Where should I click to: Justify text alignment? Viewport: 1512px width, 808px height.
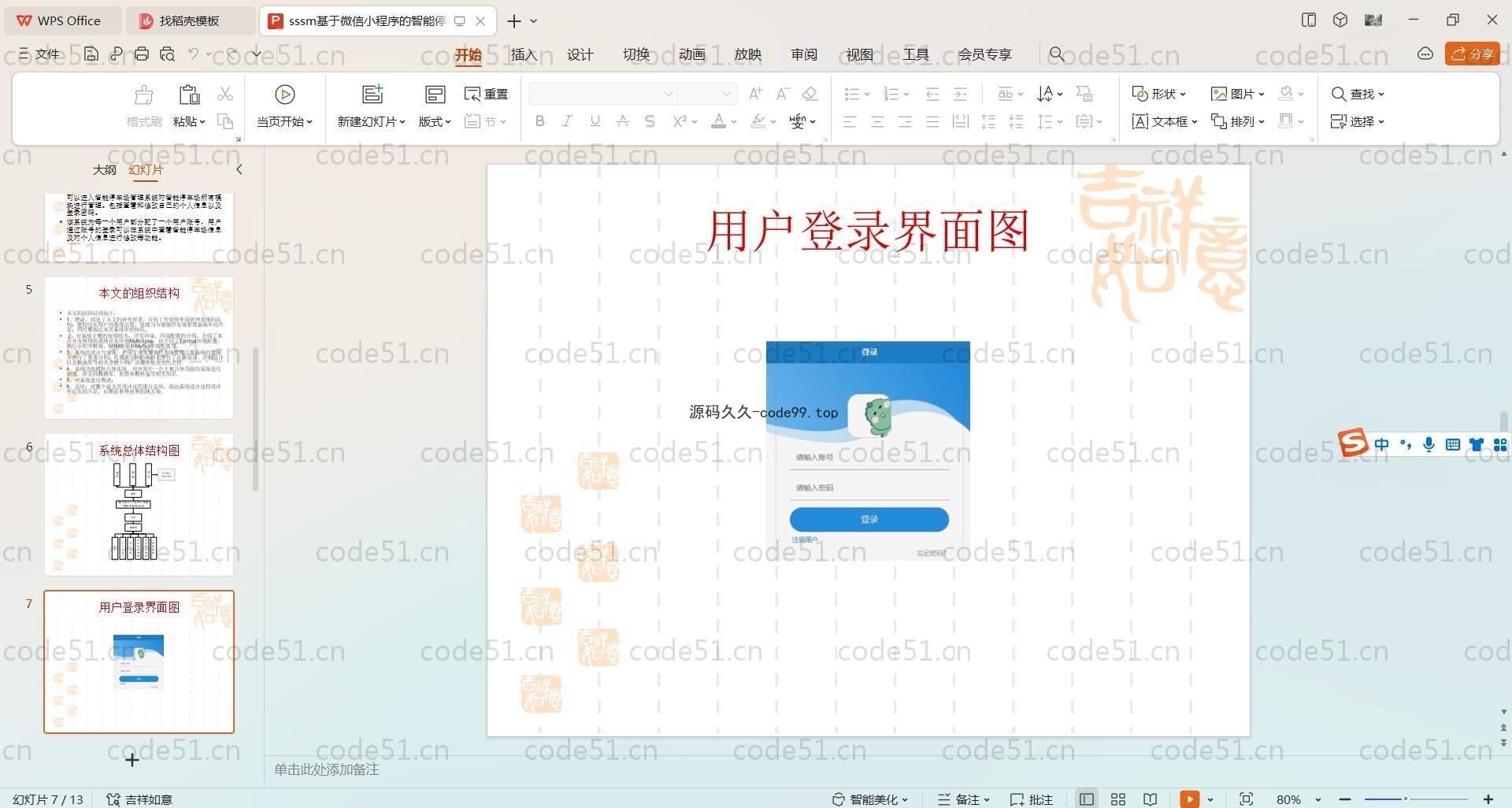tap(932, 121)
